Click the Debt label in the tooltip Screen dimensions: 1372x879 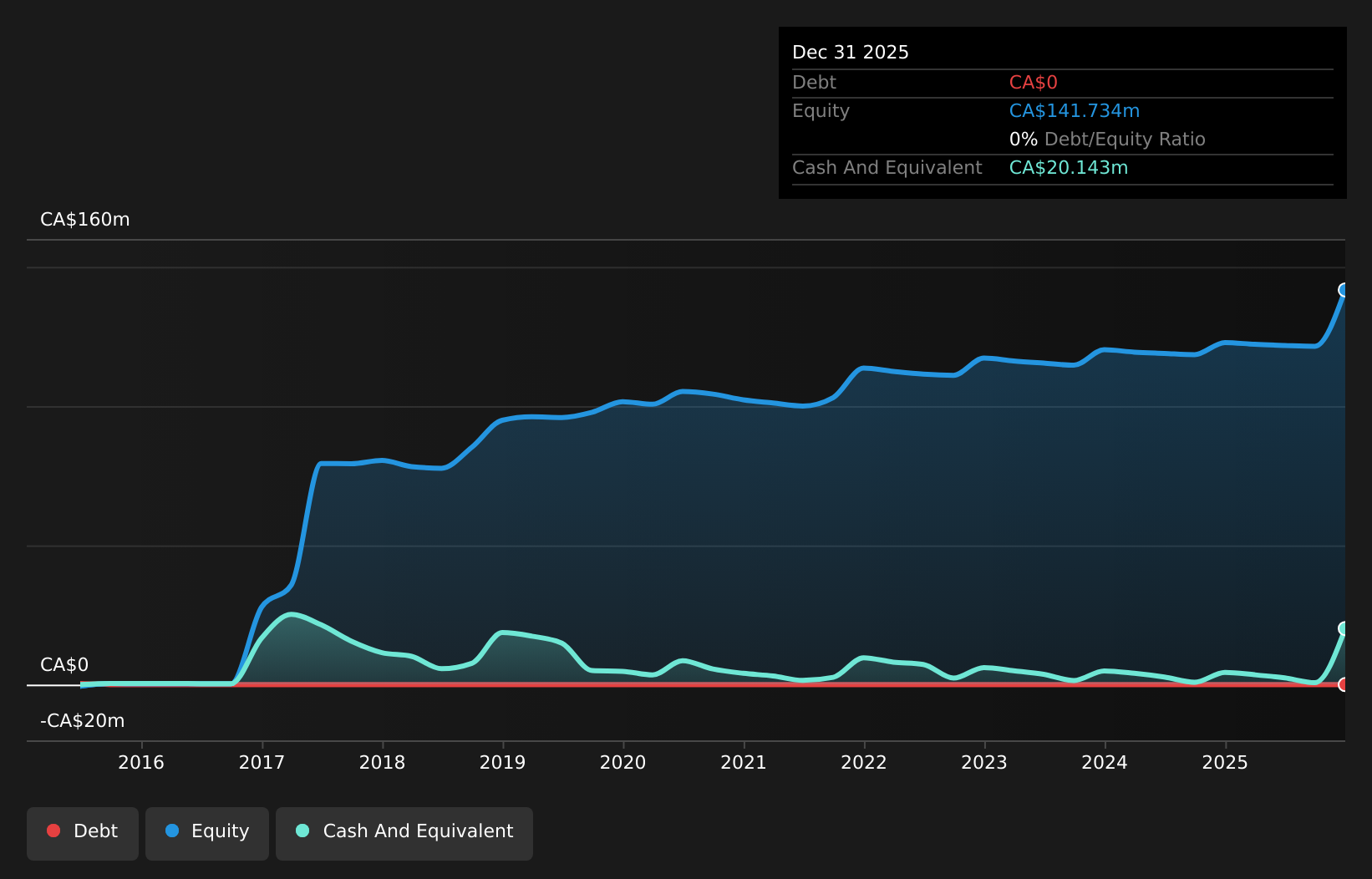pyautogui.click(x=814, y=83)
